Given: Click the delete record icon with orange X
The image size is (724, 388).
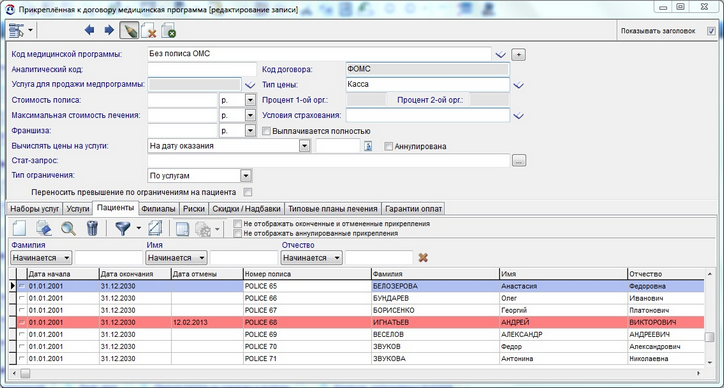Looking at the screenshot, I should tap(148, 31).
